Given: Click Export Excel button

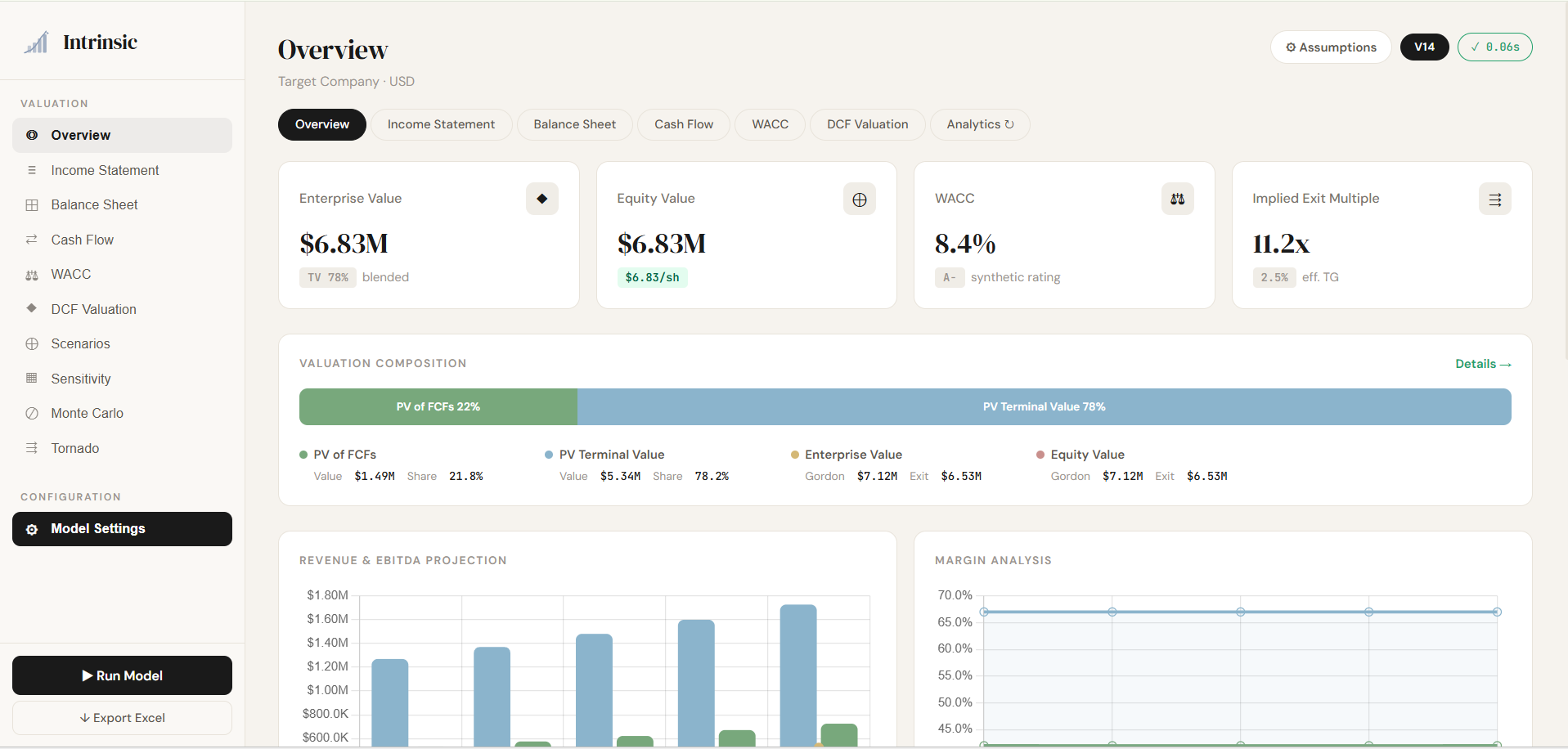Looking at the screenshot, I should click(x=122, y=718).
